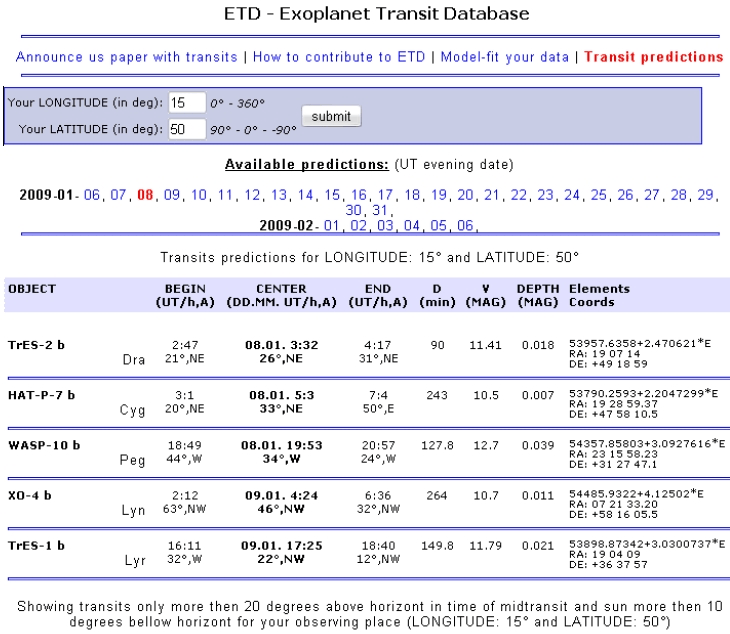Viewport: 730px width, 634px height.
Task: Select prediction date 2009-01-25
Action: click(599, 195)
